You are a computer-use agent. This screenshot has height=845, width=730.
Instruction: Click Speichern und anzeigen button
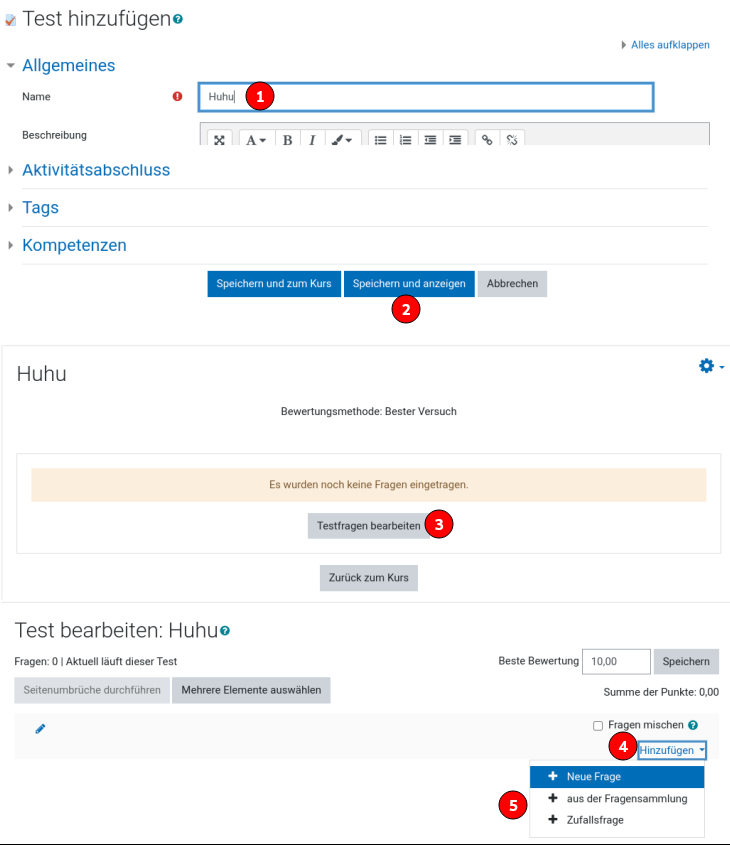coord(409,284)
